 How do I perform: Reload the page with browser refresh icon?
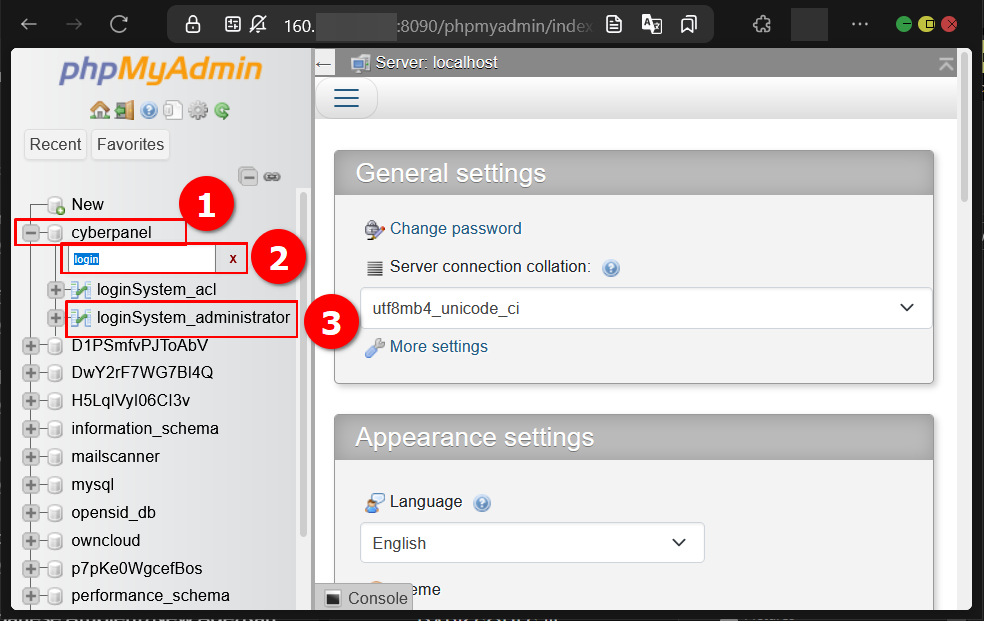pyautogui.click(x=119, y=24)
